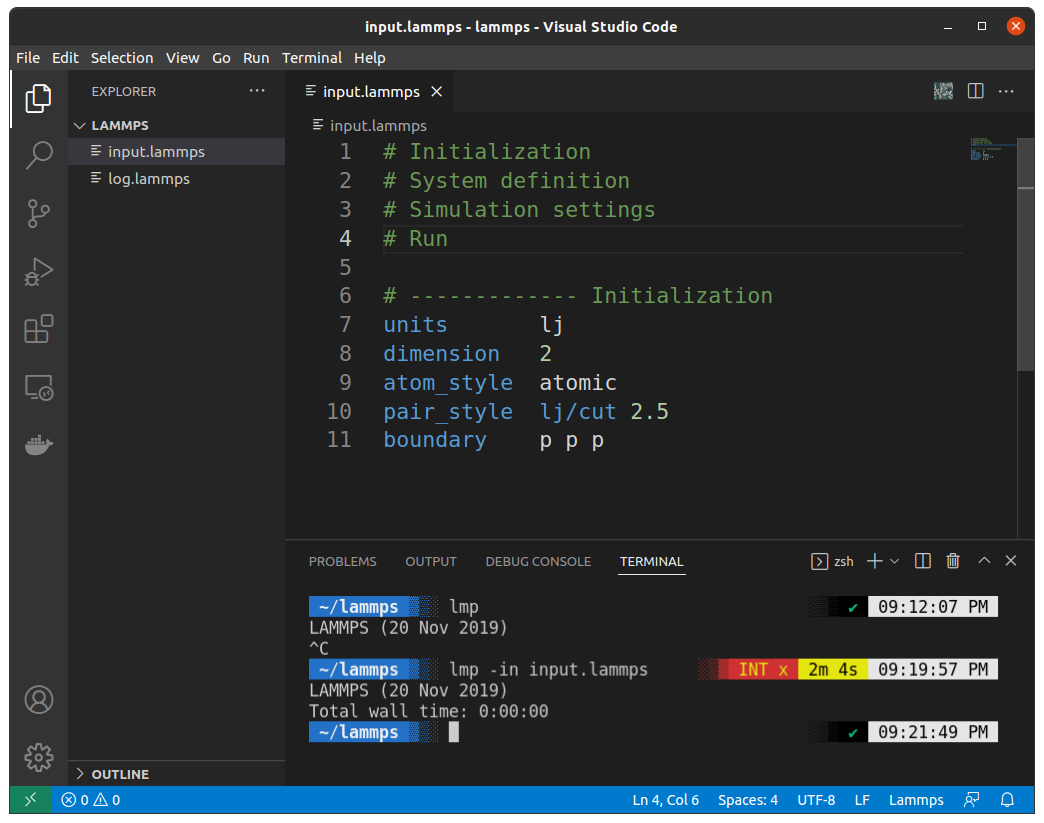Open input.lammps in the explorer
This screenshot has width=1044, height=823.
[176, 152]
